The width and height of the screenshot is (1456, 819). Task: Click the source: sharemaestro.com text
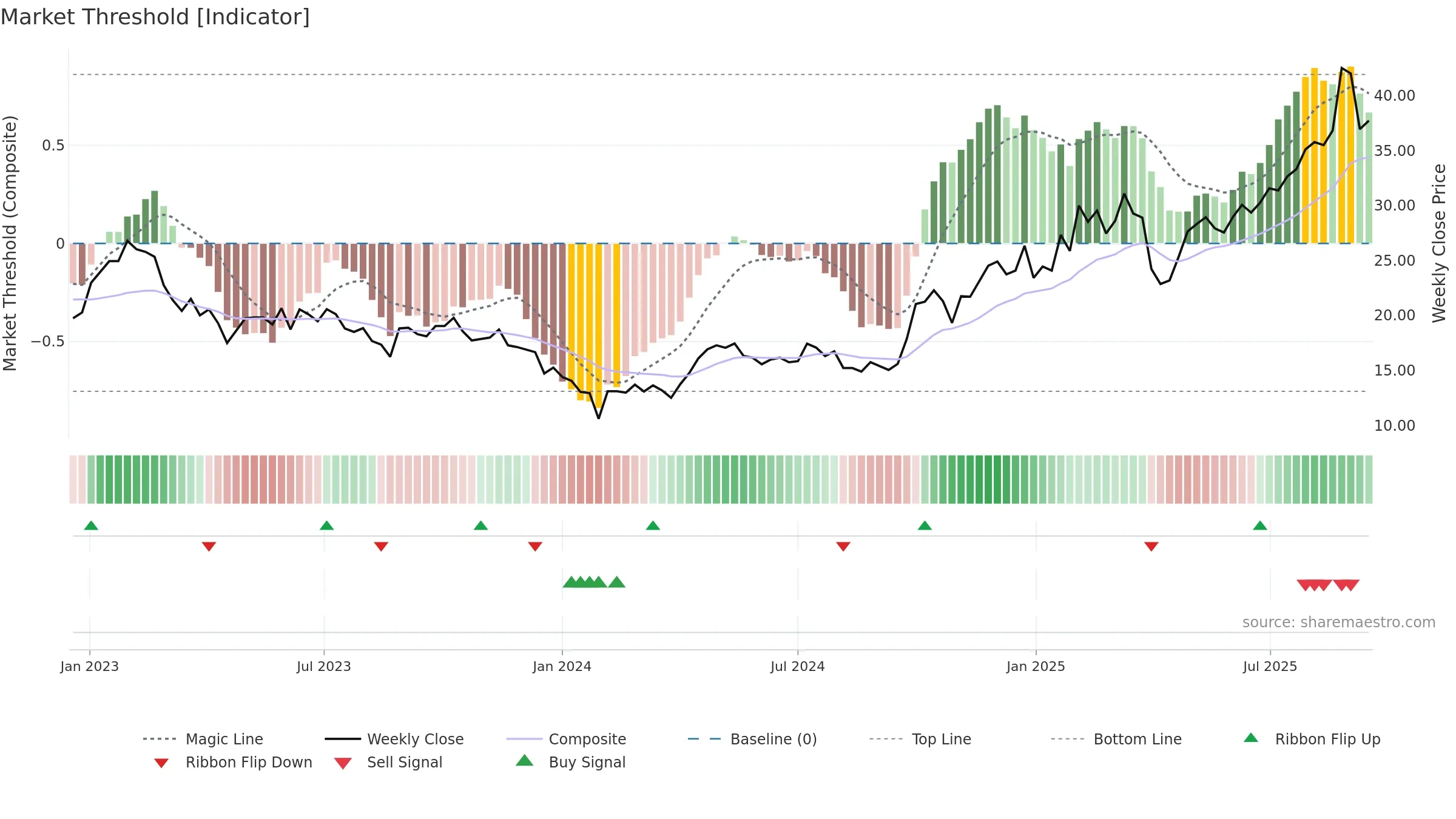click(1339, 622)
